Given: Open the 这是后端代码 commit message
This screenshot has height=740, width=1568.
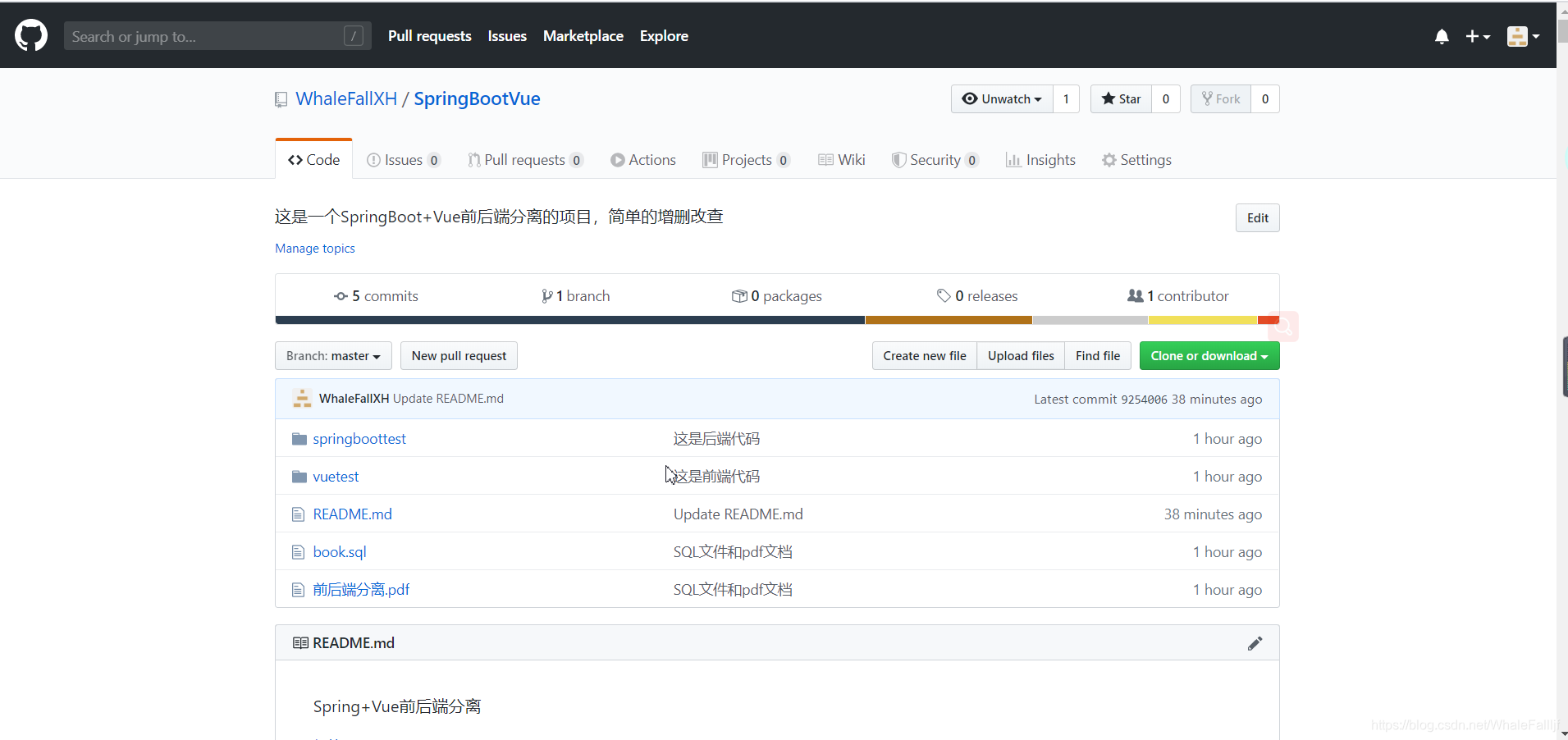Looking at the screenshot, I should (x=716, y=439).
